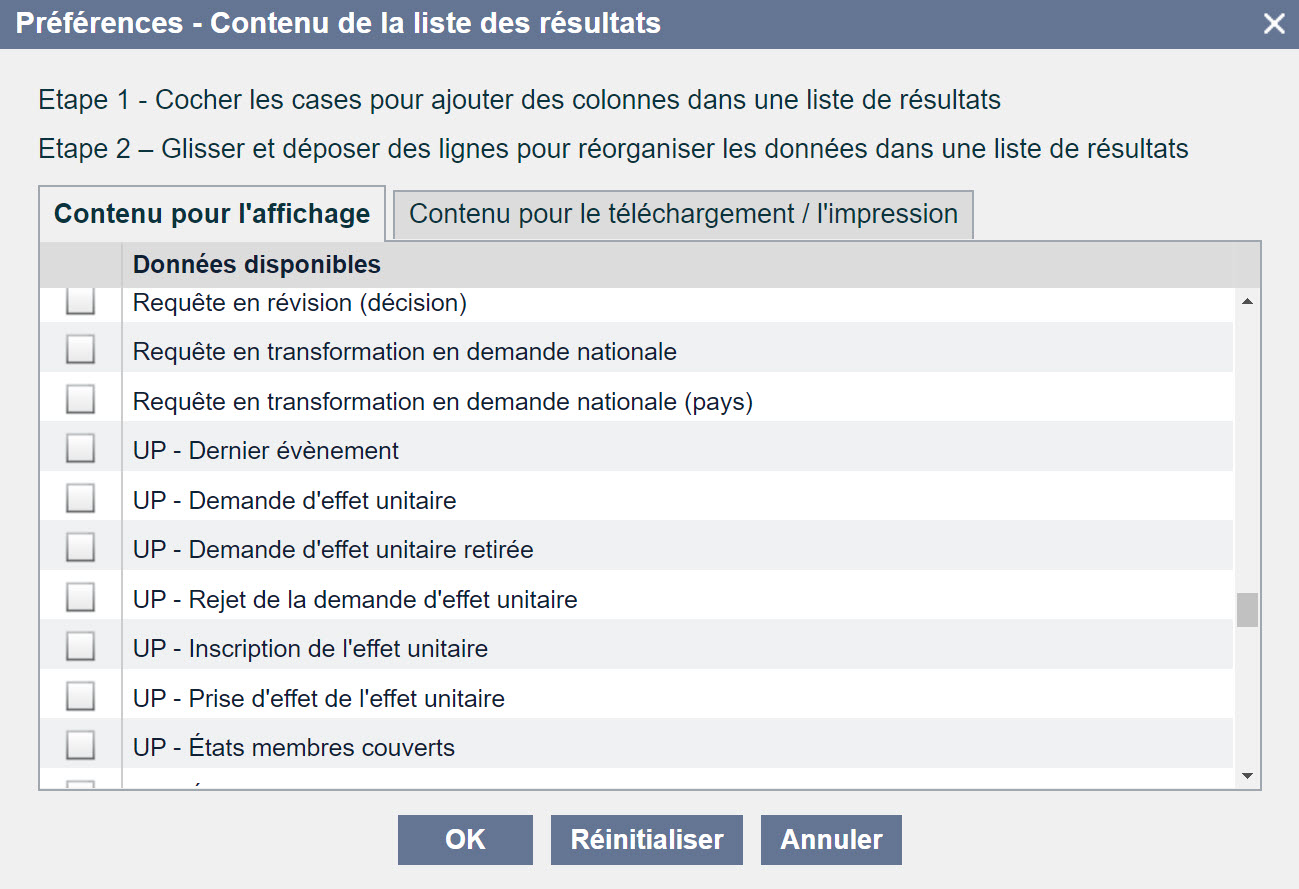Viewport: 1299px width, 889px height.
Task: Click the OK button
Action: [x=465, y=840]
